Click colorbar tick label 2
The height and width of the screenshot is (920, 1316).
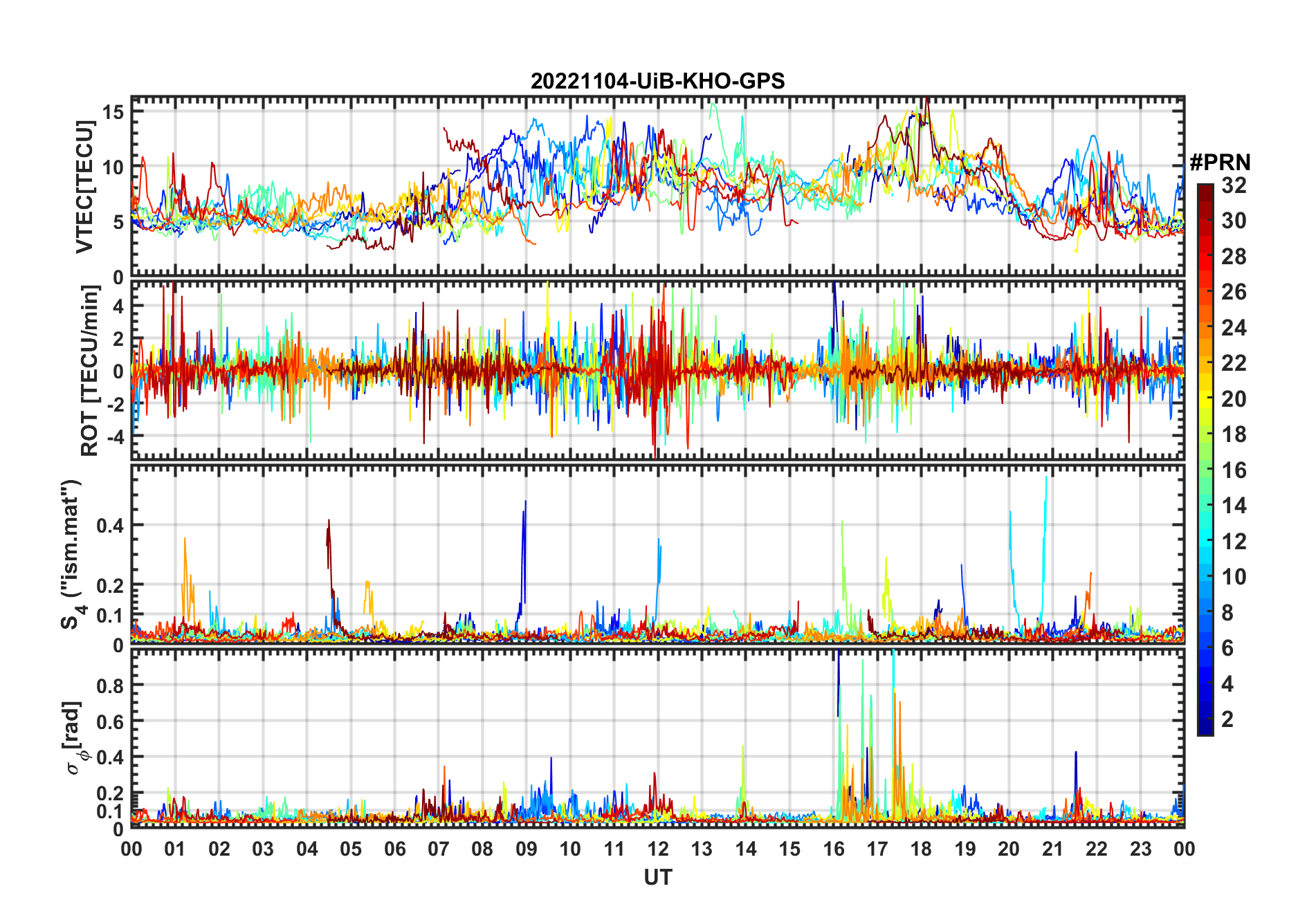(1227, 719)
